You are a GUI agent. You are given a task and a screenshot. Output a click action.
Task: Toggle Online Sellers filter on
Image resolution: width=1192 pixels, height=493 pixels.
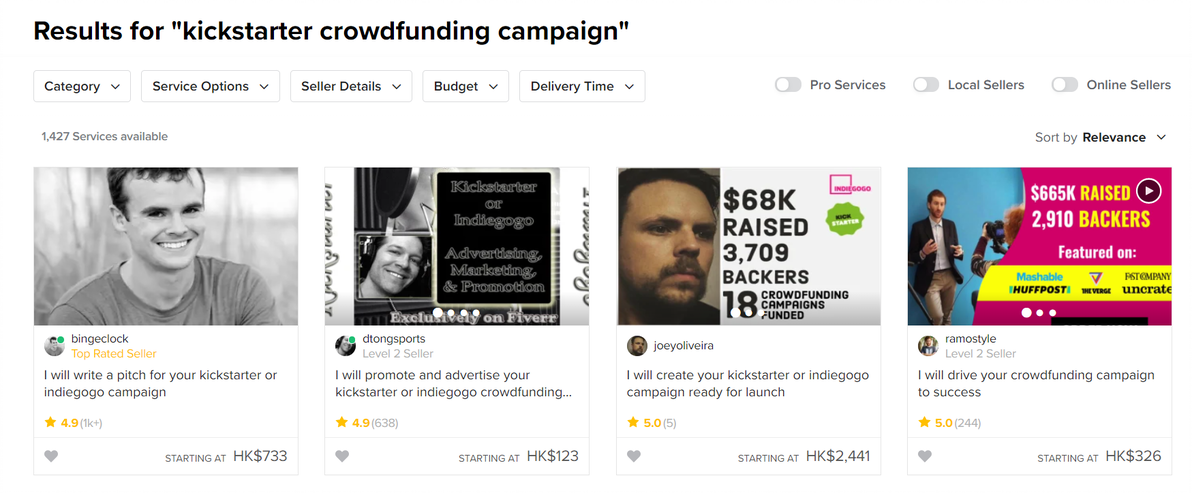1065,85
